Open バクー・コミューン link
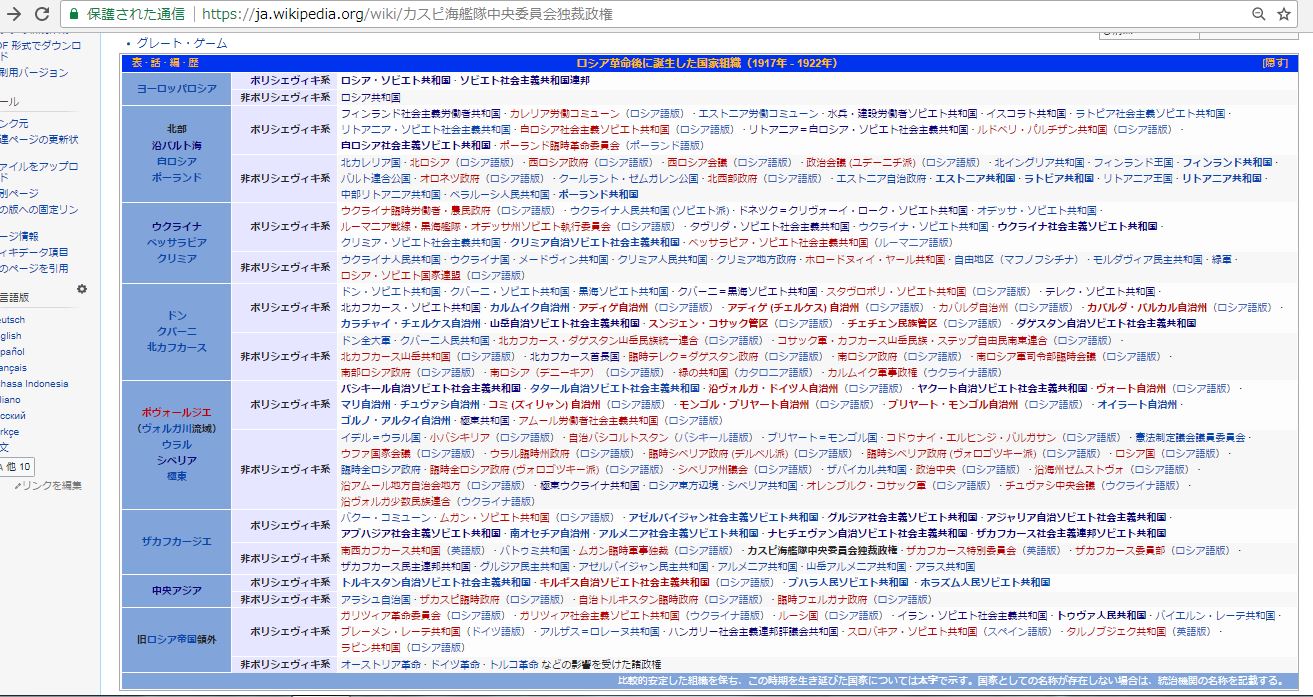 click(384, 517)
